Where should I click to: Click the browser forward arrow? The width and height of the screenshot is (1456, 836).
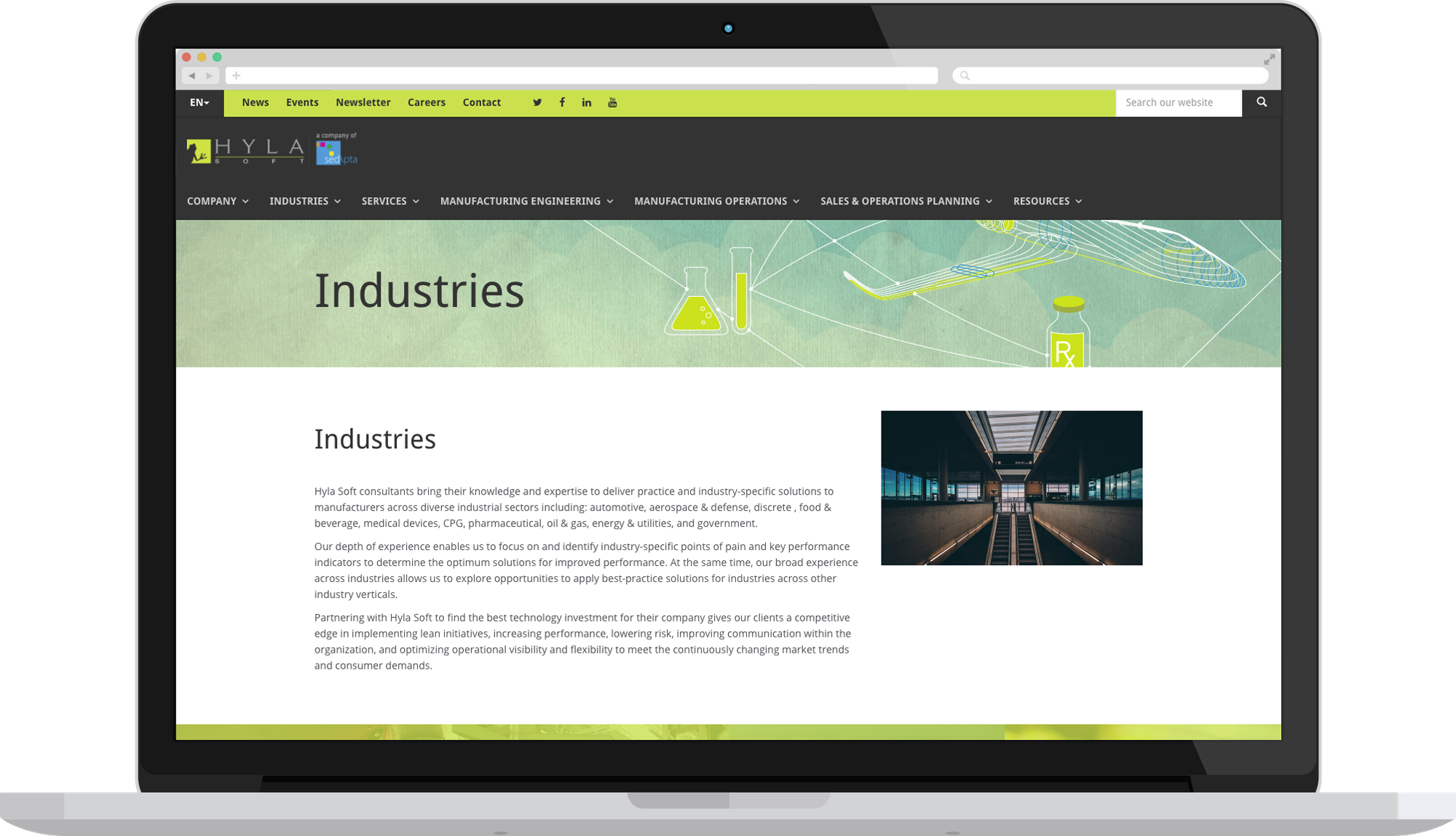[210, 76]
